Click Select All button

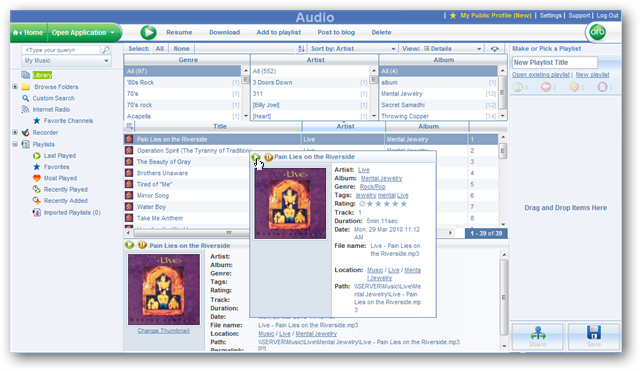click(160, 49)
